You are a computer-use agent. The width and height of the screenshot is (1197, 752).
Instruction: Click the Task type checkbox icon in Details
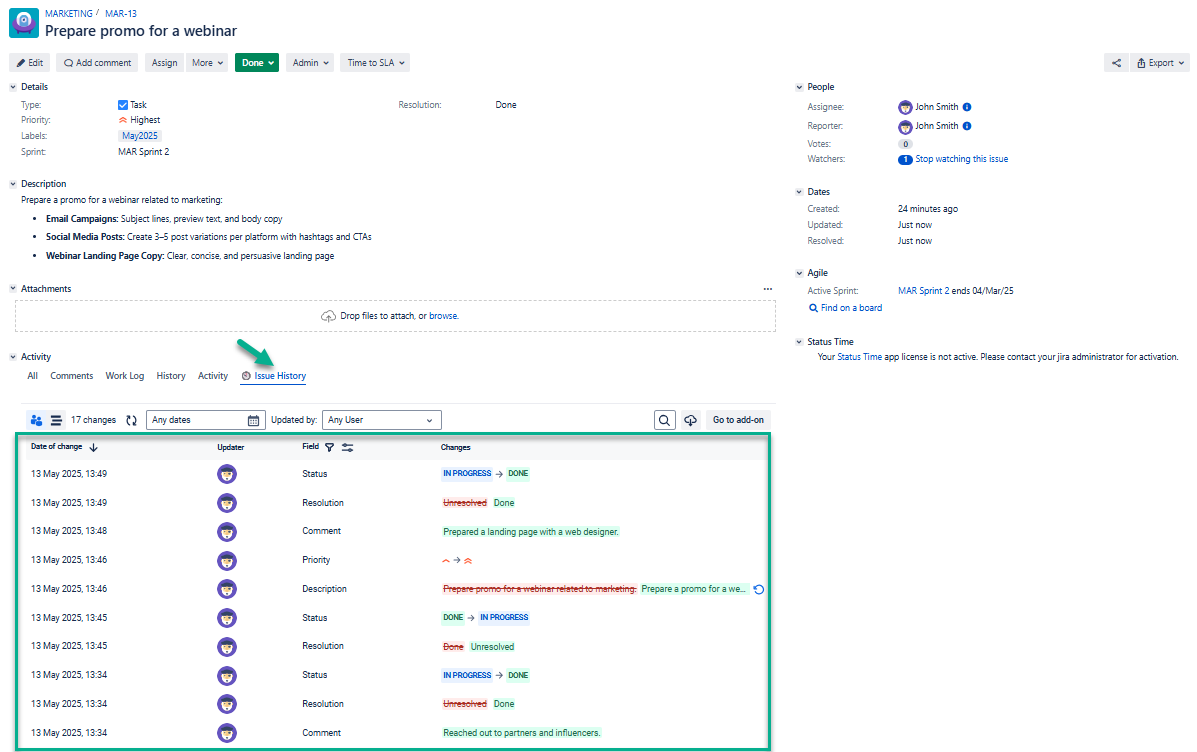[124, 104]
